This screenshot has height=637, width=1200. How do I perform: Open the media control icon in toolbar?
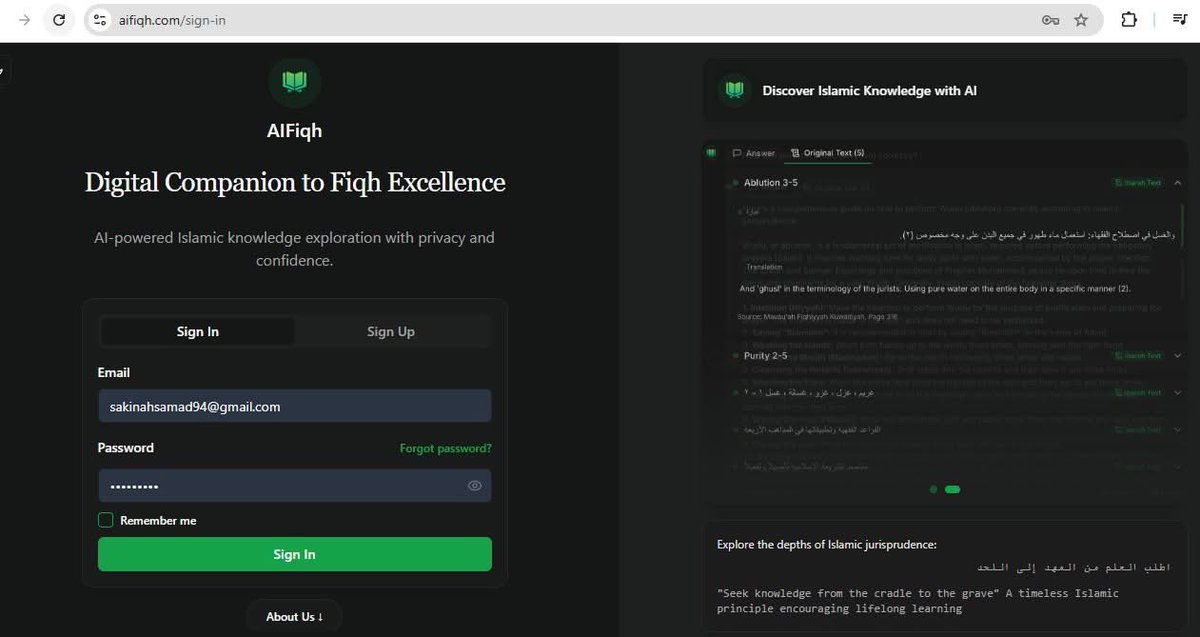click(1180, 19)
